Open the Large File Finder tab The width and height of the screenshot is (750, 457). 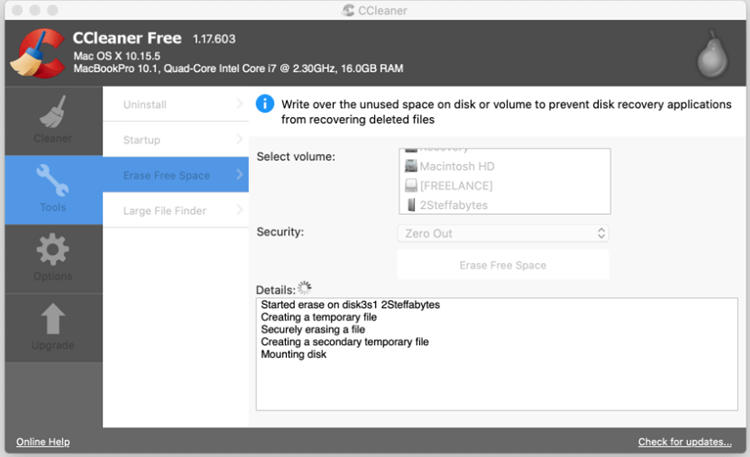pos(176,211)
